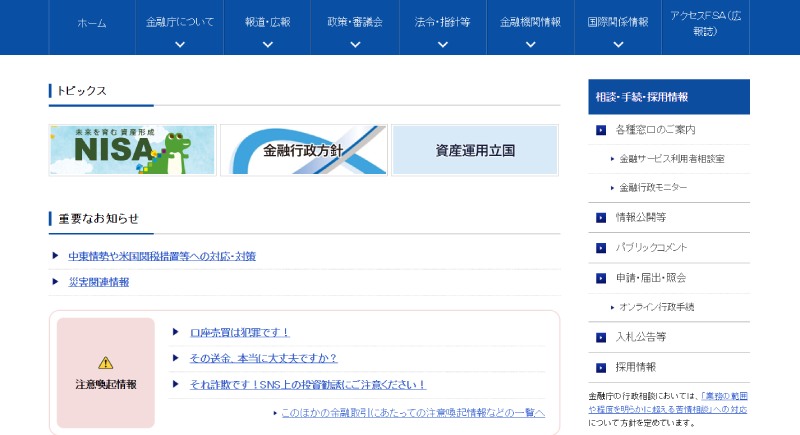
Task: Go to the ホーム nav item
Action: point(92,23)
